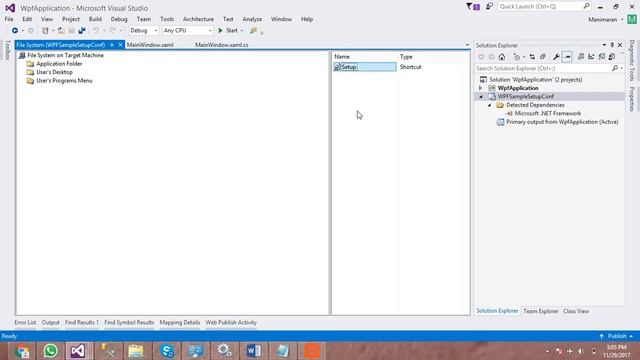Click Sync with Active Document icon
Viewport: 640px width, 360px height.
click(532, 57)
